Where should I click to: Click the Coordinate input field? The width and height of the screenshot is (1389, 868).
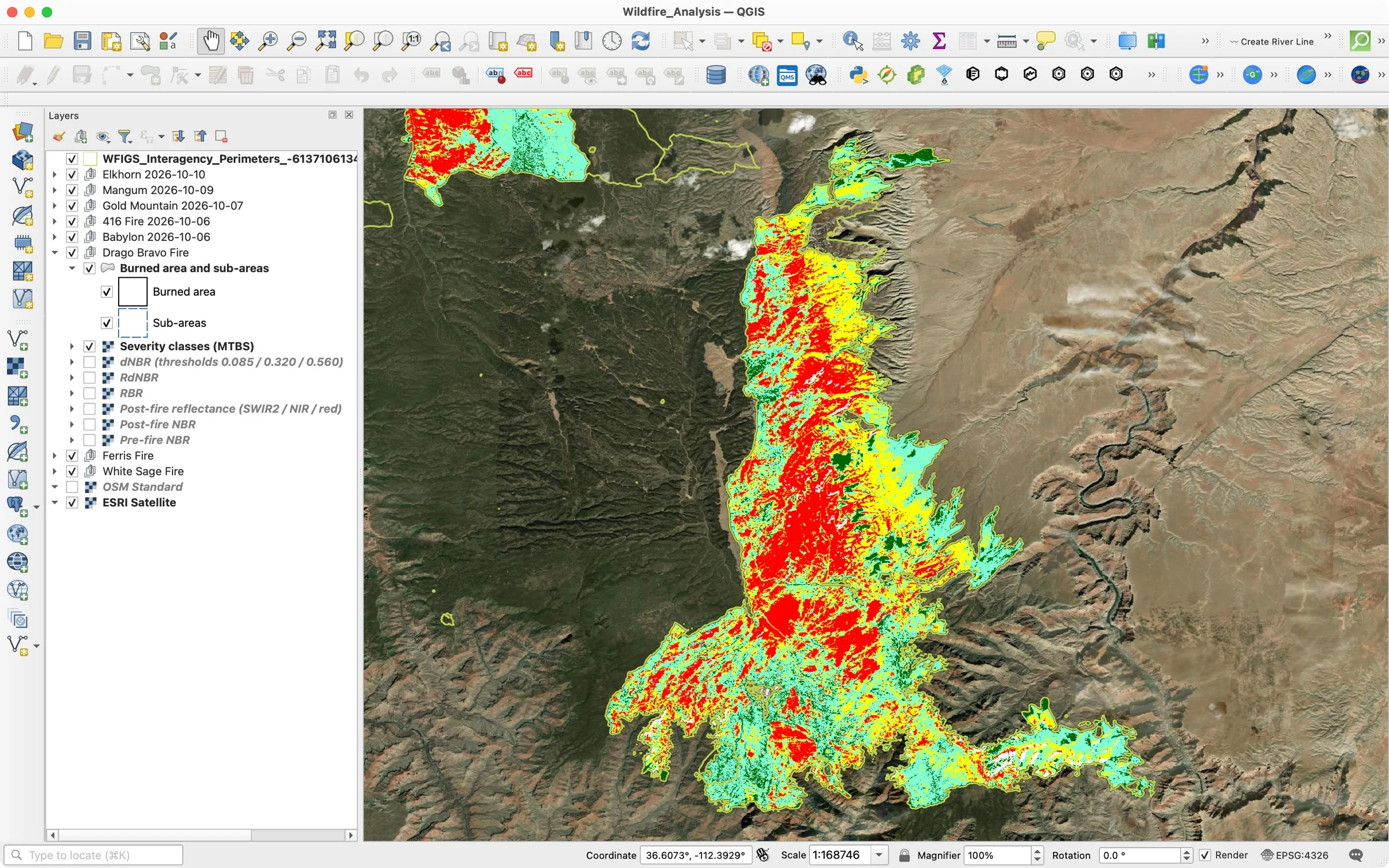coord(696,855)
